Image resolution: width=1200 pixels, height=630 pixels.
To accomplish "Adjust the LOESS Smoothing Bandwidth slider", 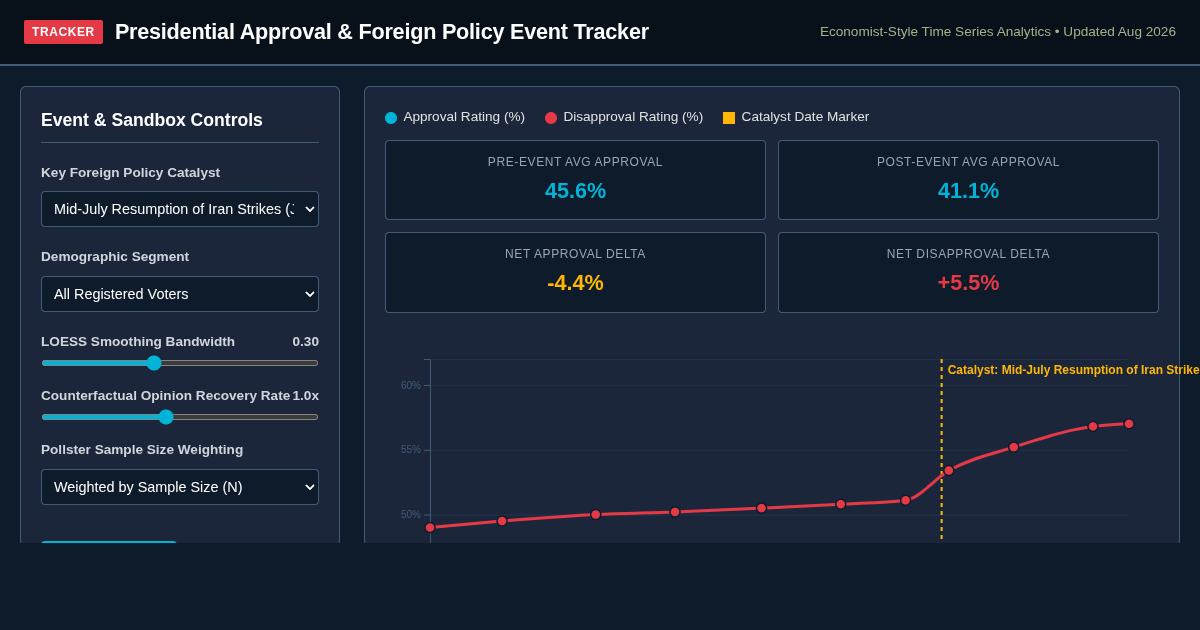I will 180,363.
